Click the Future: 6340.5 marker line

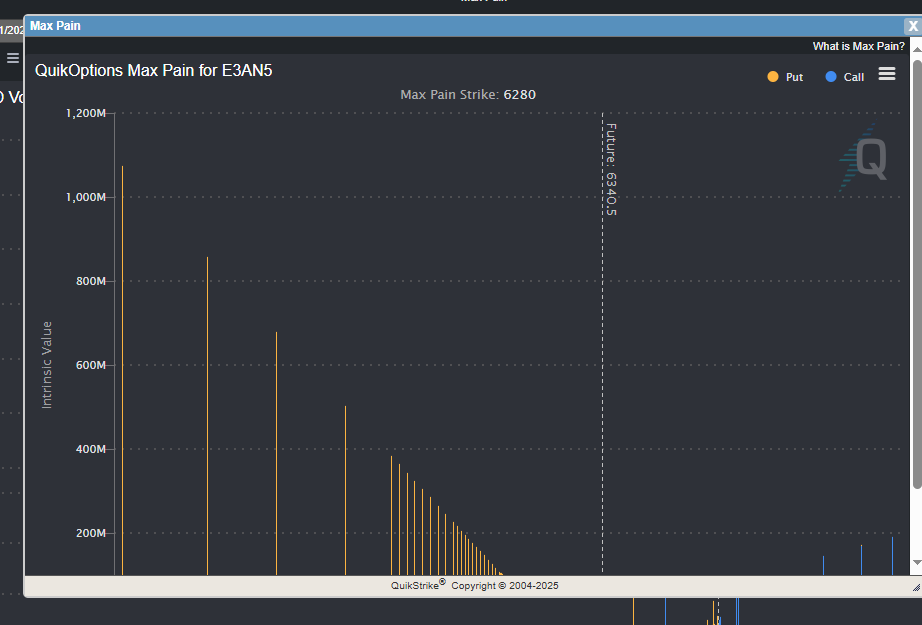(602, 342)
